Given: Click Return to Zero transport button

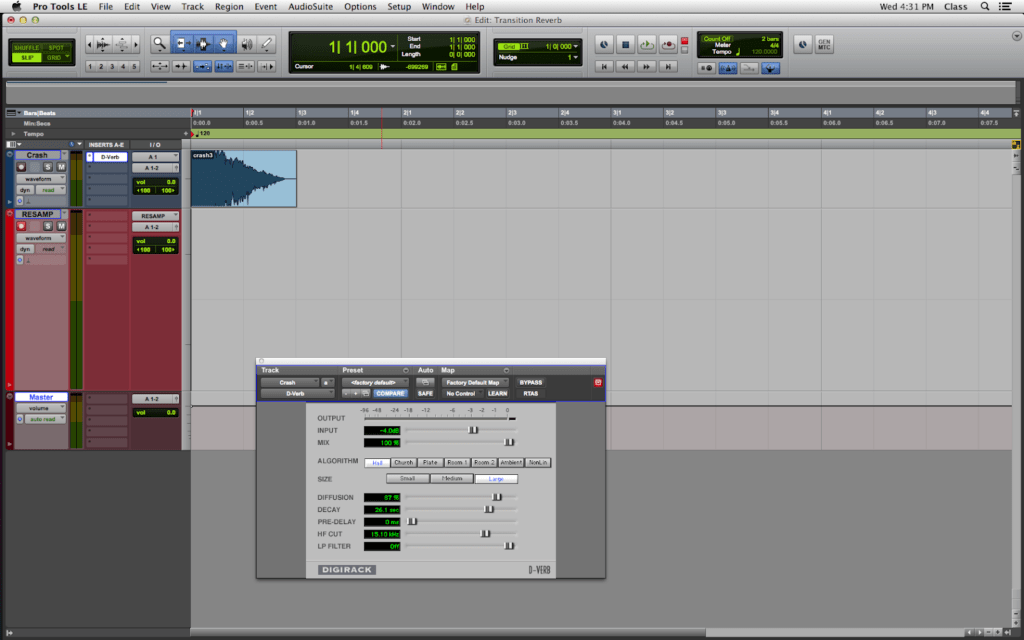Looking at the screenshot, I should 603,67.
